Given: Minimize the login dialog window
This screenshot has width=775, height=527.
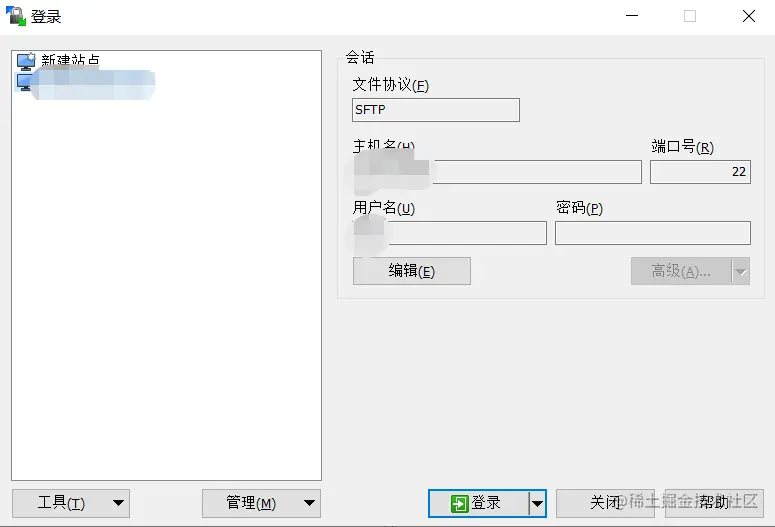Looking at the screenshot, I should pyautogui.click(x=632, y=16).
